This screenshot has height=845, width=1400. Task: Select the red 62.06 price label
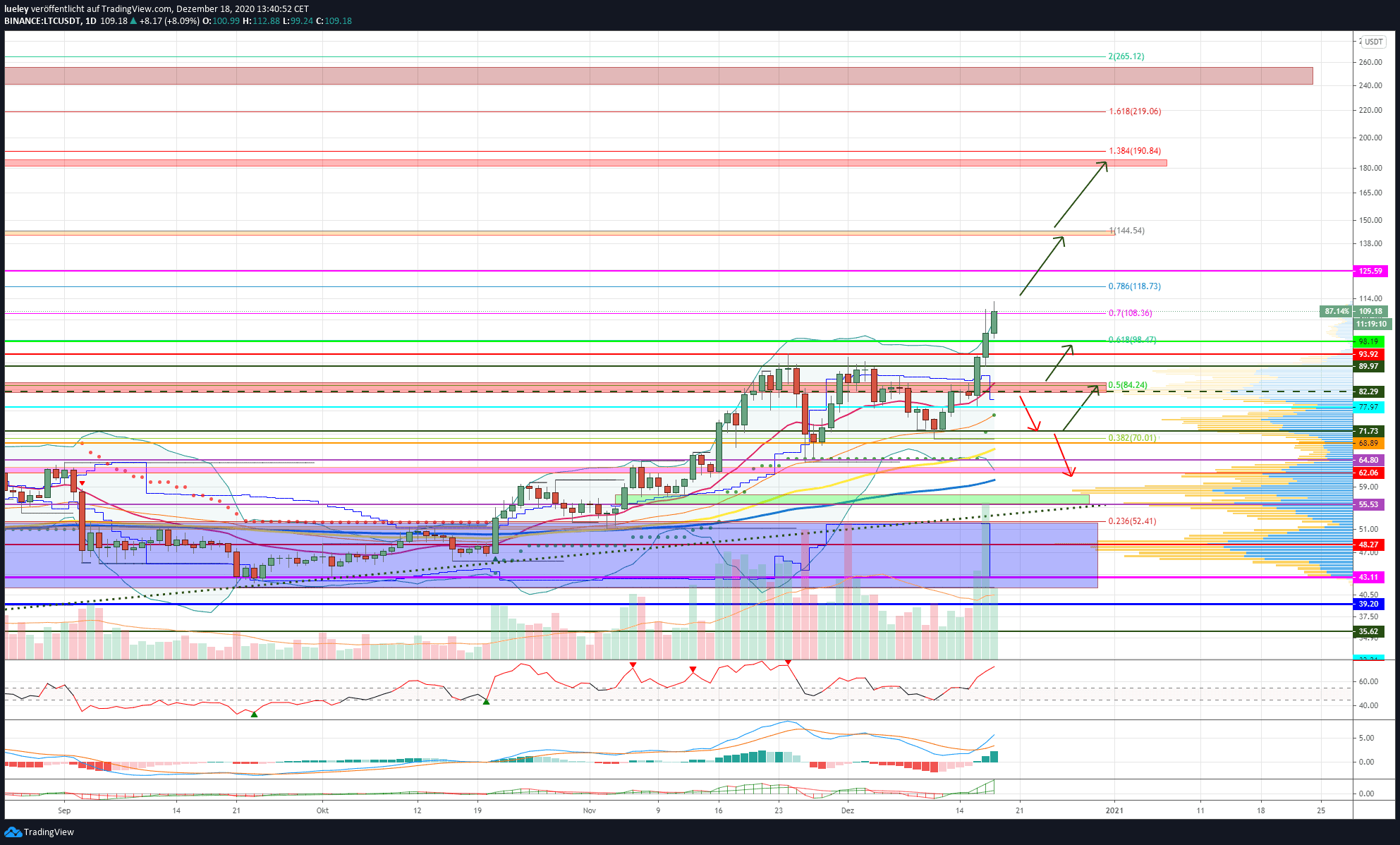1368,473
